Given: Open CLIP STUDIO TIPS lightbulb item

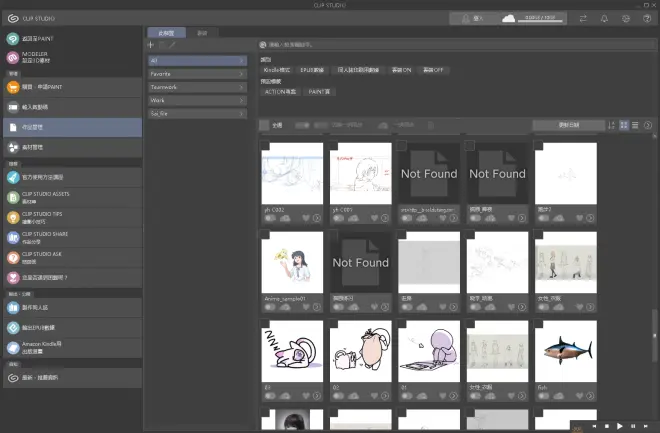Looking at the screenshot, I should click(72, 218).
